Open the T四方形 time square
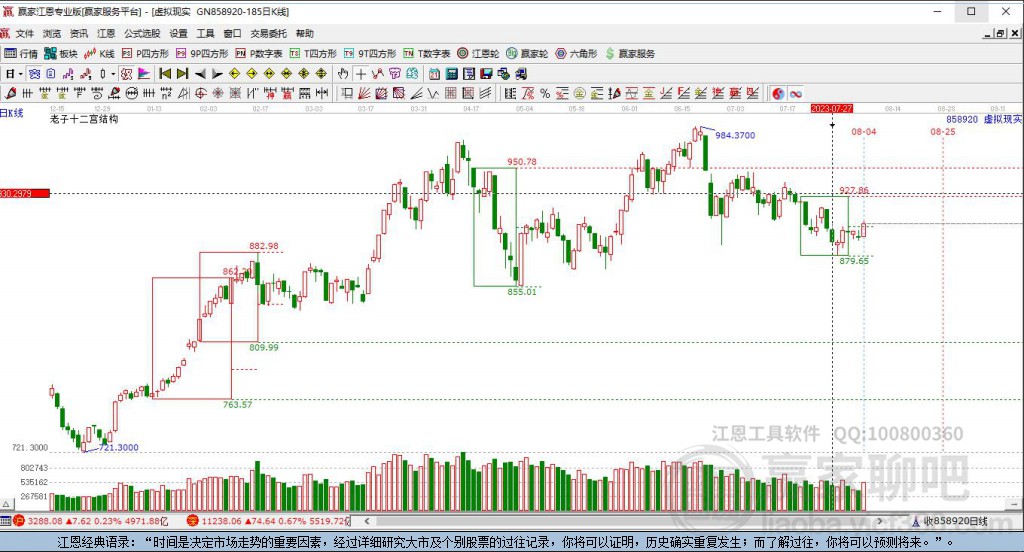 [313, 54]
